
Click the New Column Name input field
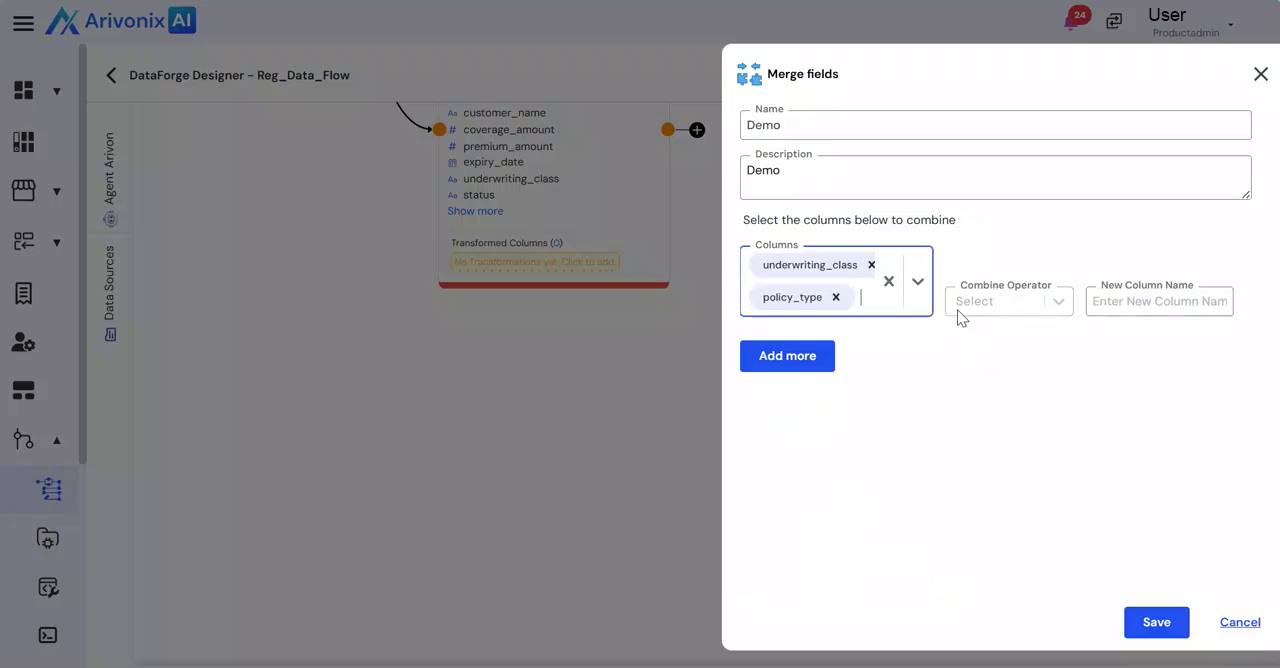point(1159,301)
